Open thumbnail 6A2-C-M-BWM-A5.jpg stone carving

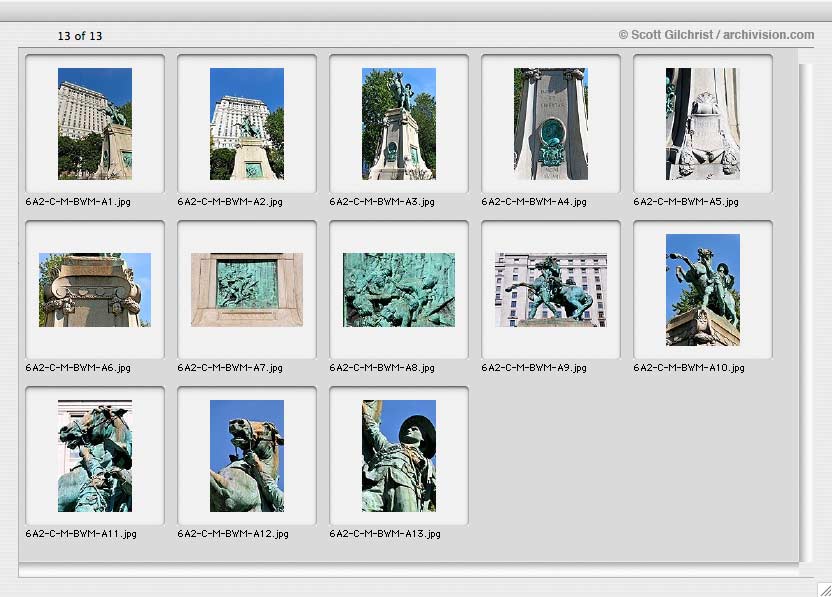(703, 124)
